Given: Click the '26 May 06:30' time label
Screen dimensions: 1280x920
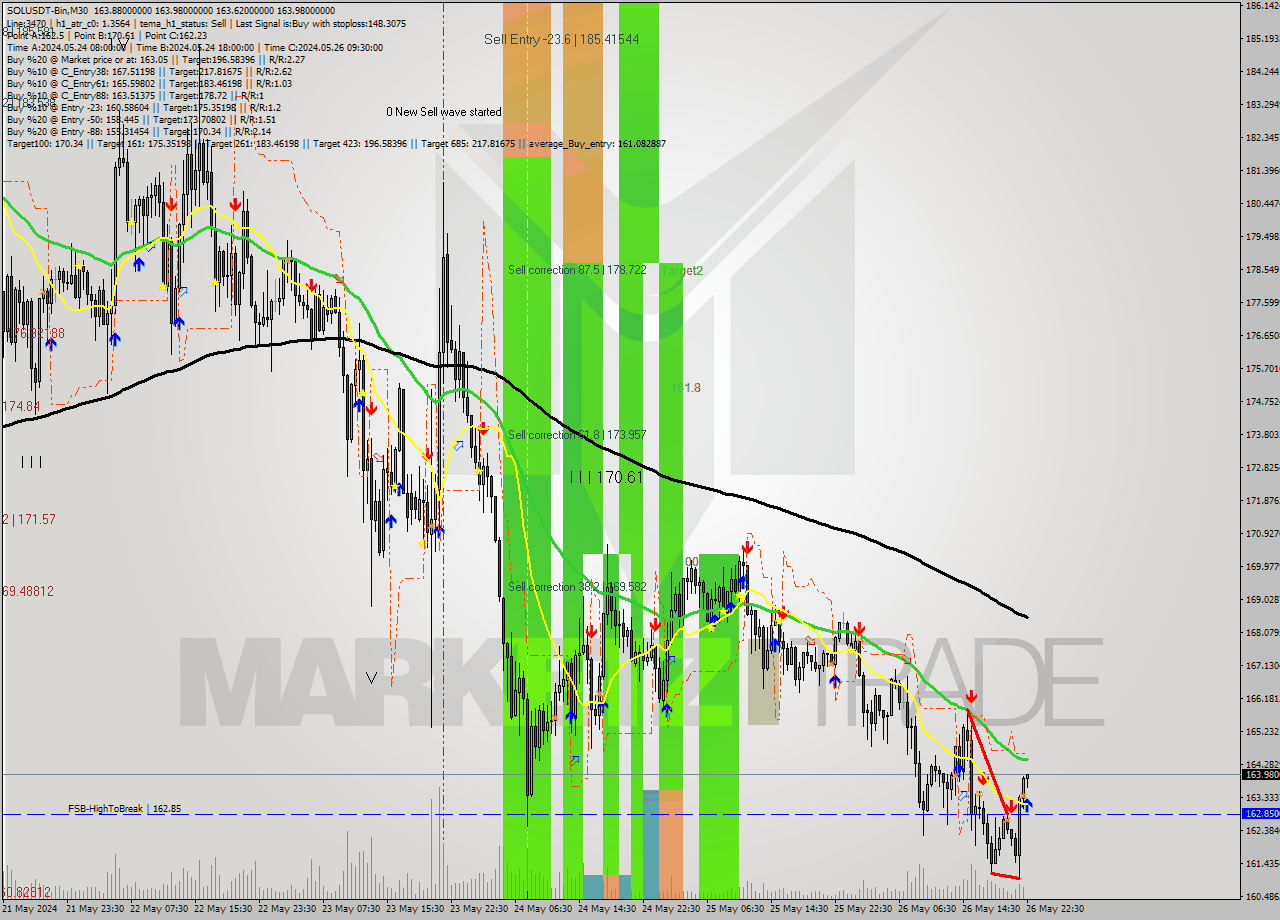Looking at the screenshot, I should click(927, 909).
